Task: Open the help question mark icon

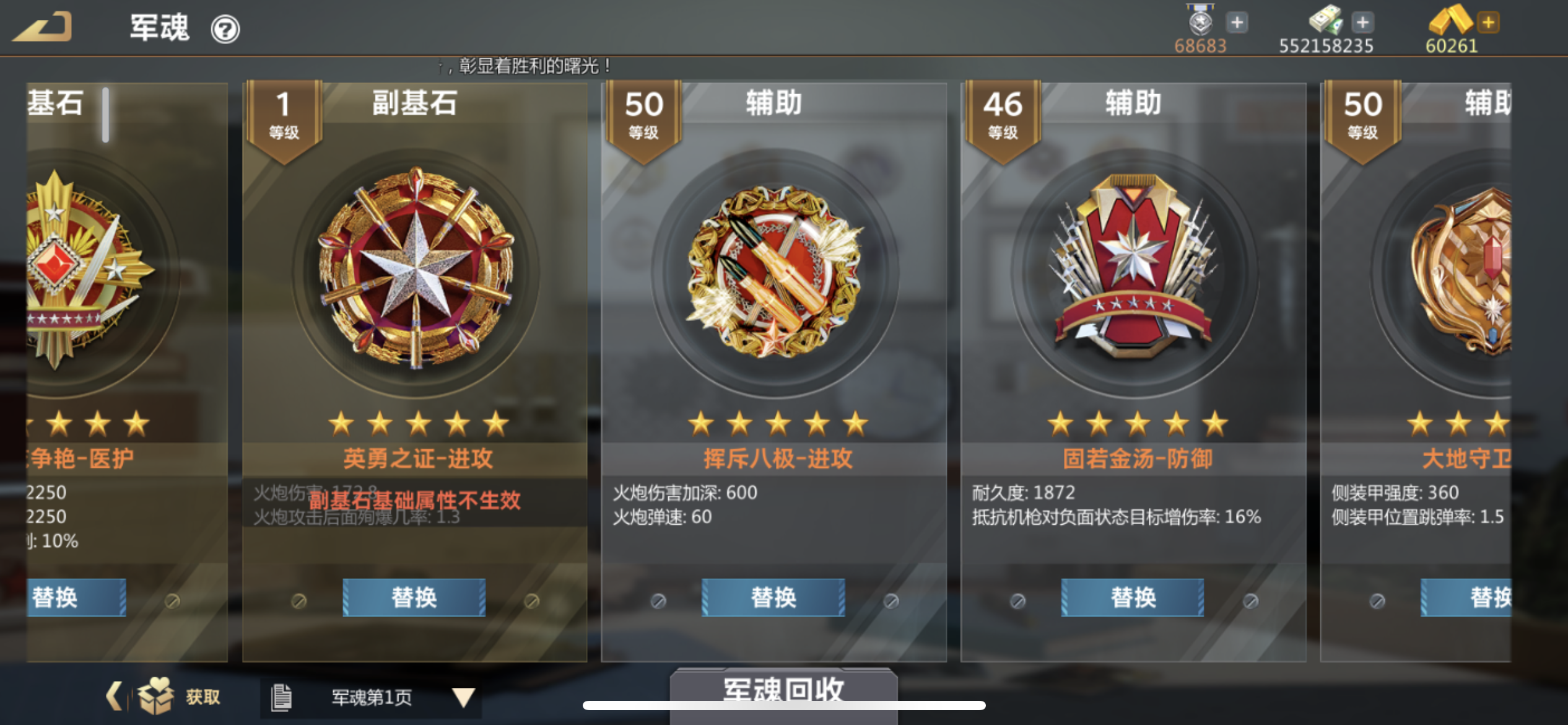Action: [x=225, y=29]
